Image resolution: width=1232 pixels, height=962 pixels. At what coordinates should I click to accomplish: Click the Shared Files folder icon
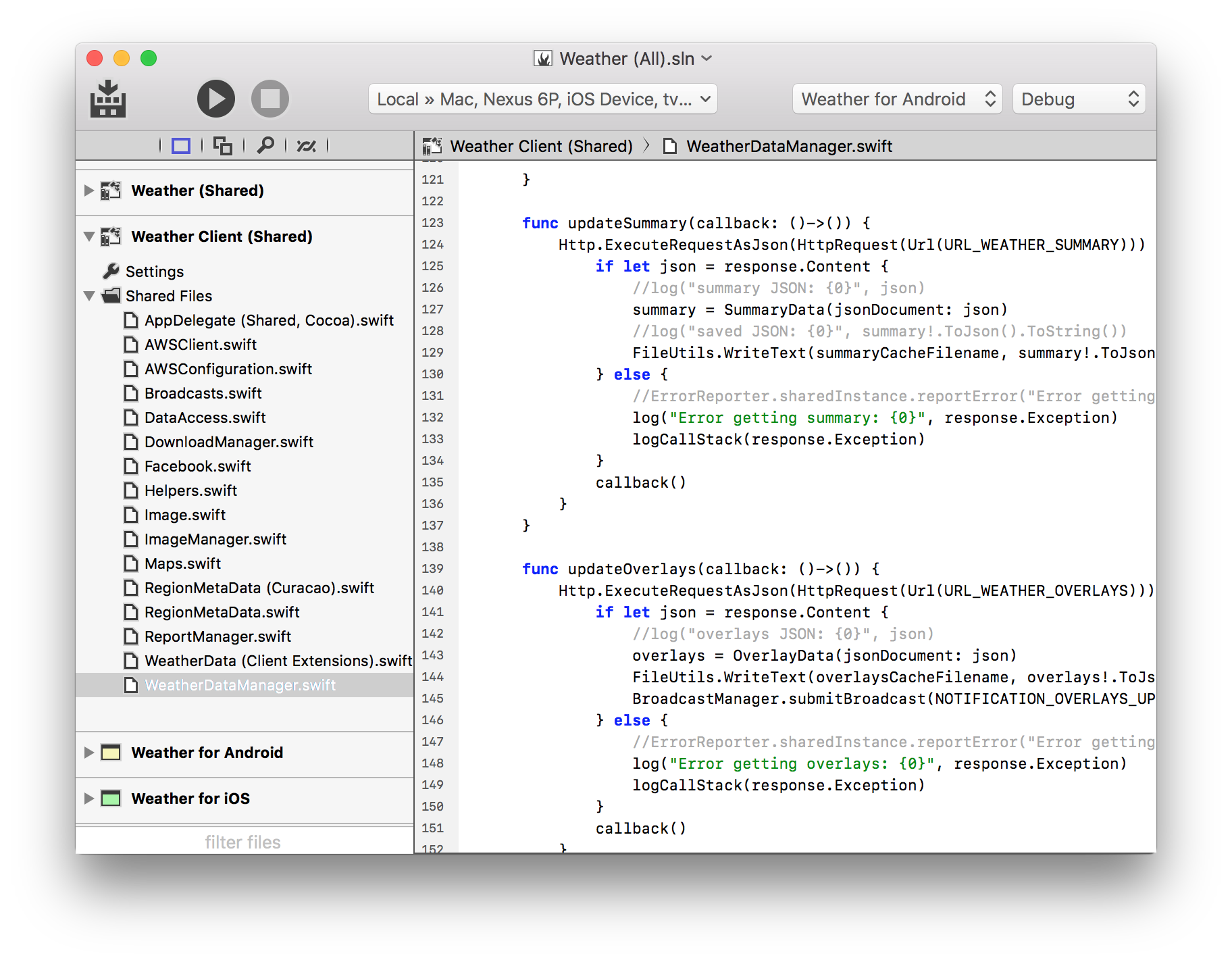click(111, 295)
